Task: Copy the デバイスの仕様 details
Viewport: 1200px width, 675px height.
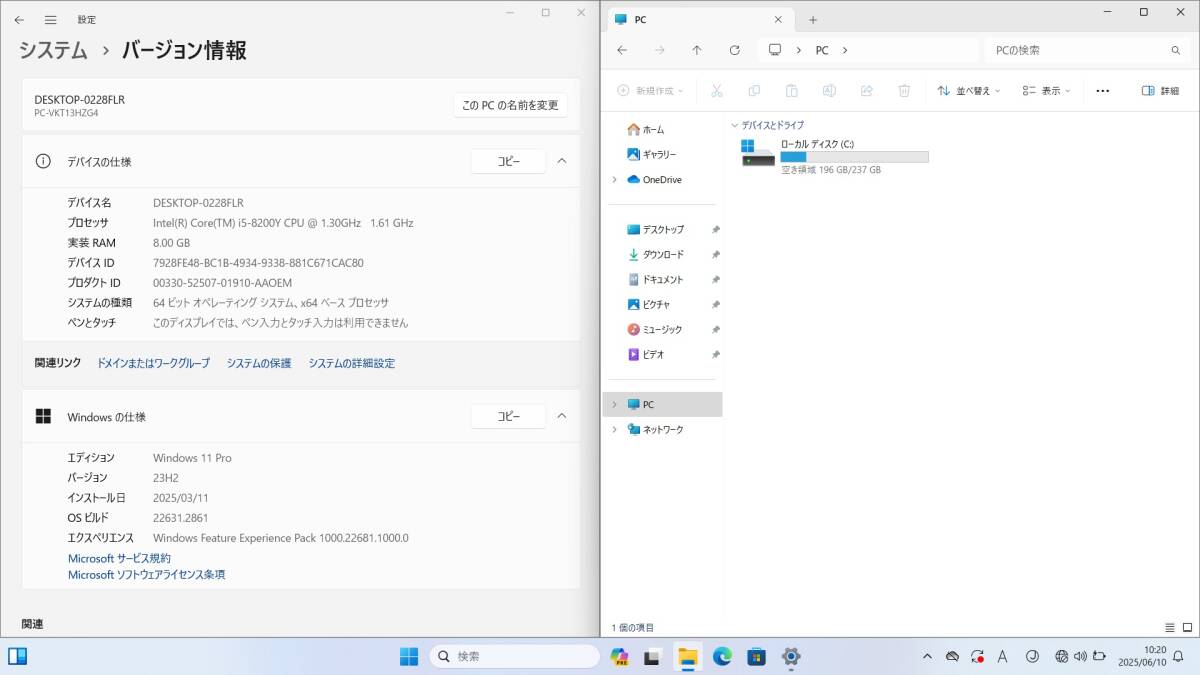Action: [x=508, y=161]
